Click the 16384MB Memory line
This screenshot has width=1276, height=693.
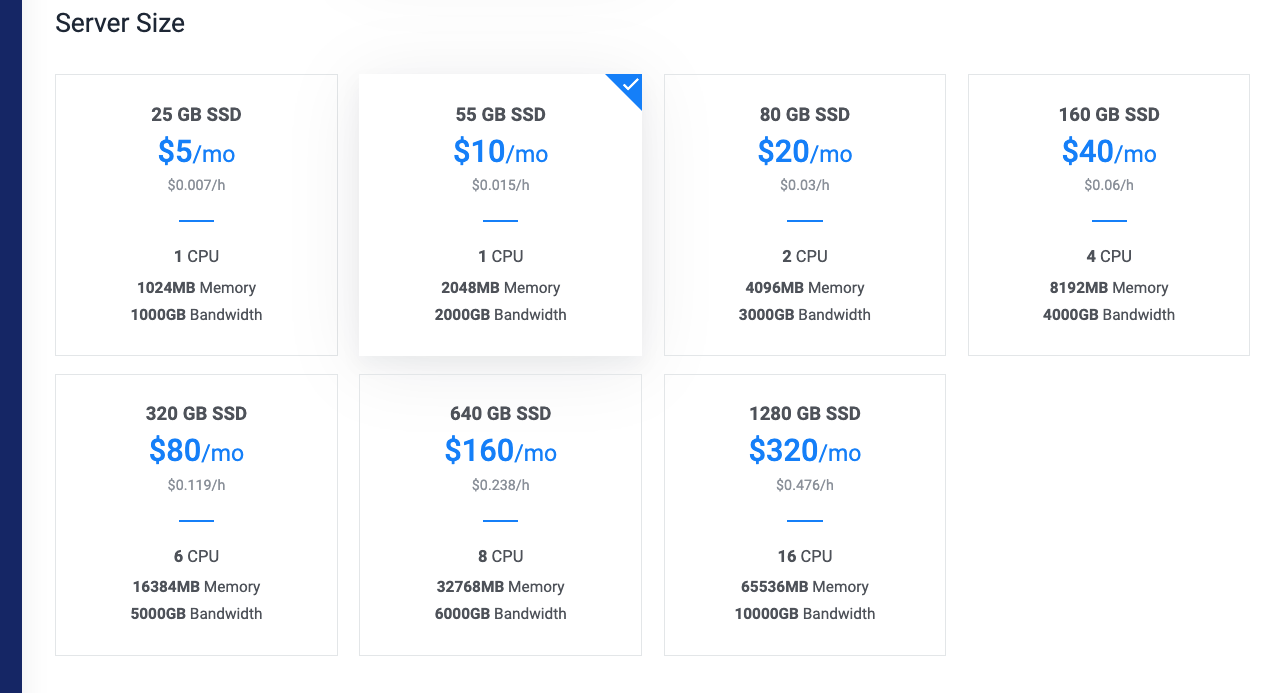pyautogui.click(x=196, y=587)
